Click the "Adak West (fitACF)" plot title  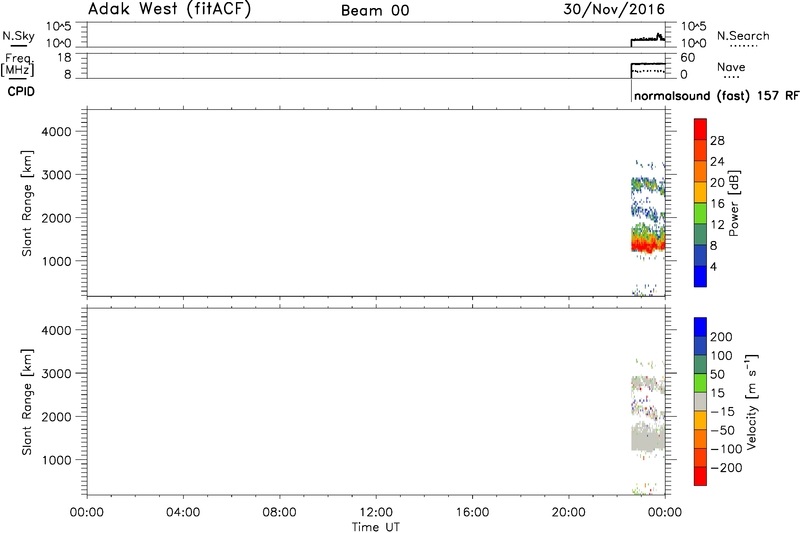point(169,9)
